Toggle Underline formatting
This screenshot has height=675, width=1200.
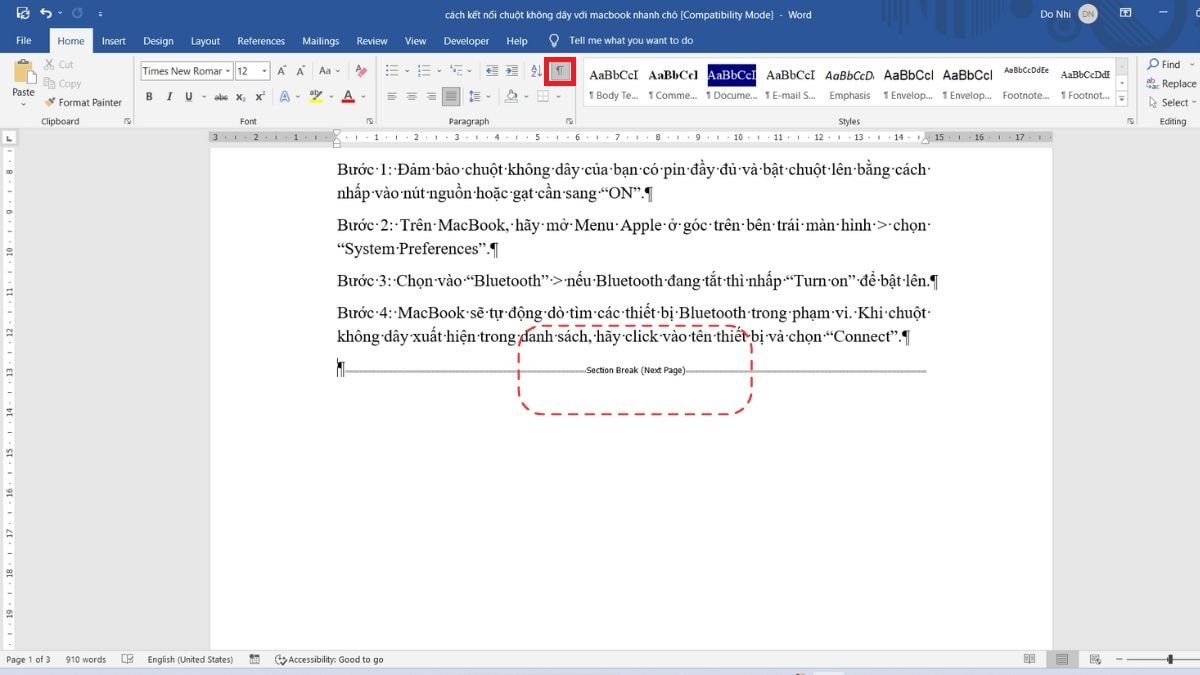tap(189, 97)
